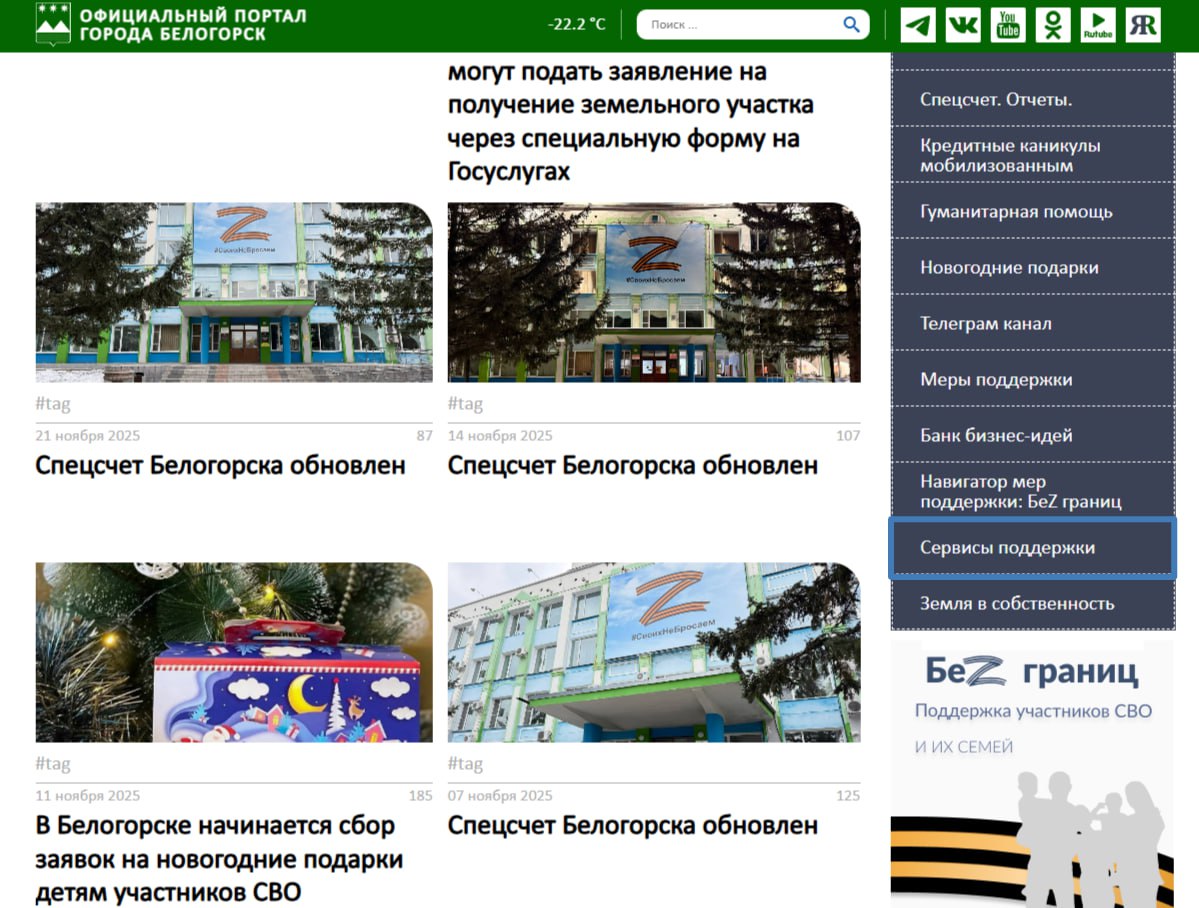The width and height of the screenshot is (1199, 908).
Task: Open the YouTube channel icon
Action: coord(1008,25)
